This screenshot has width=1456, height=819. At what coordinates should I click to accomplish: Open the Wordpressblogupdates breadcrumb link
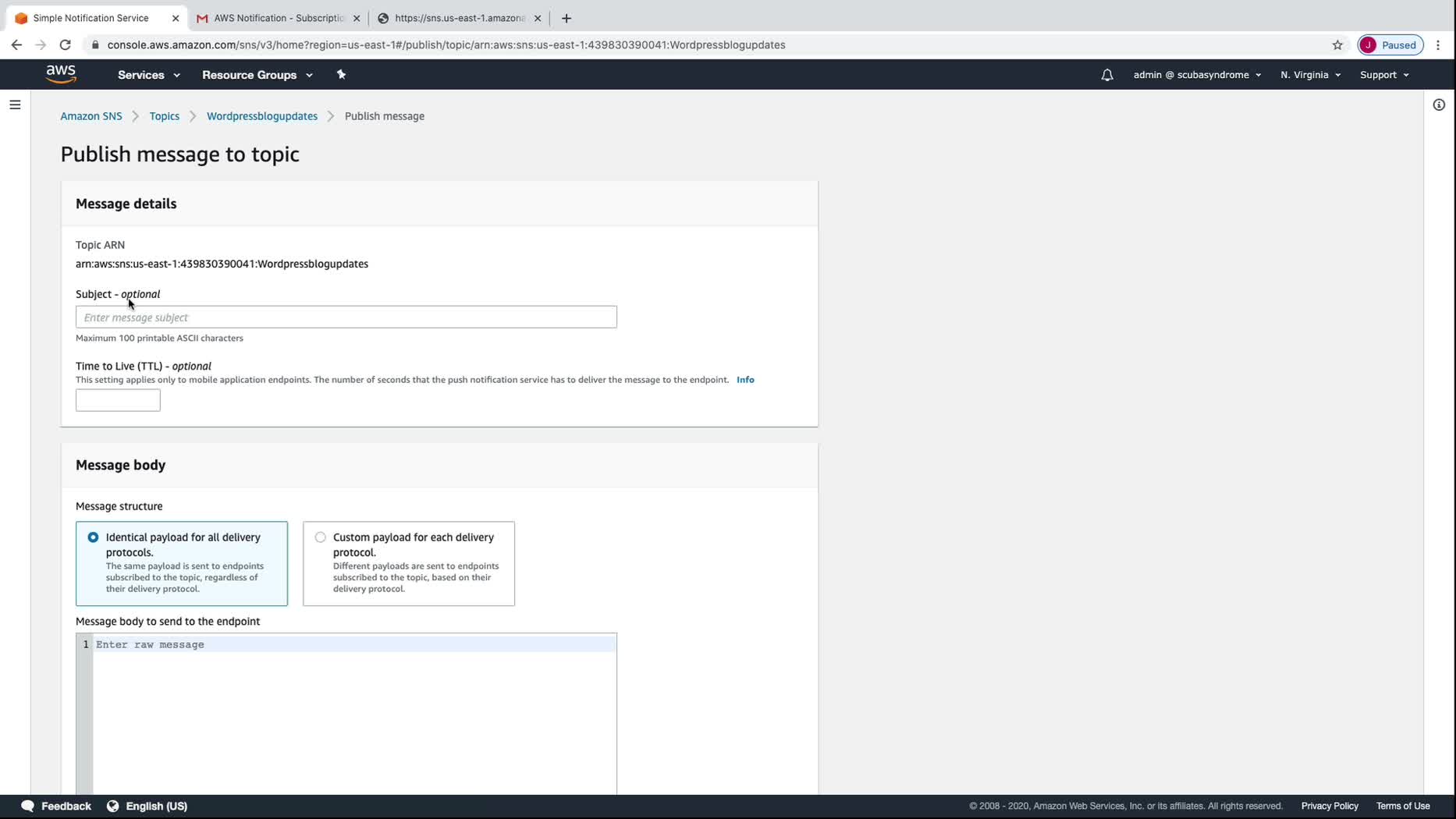click(x=262, y=116)
